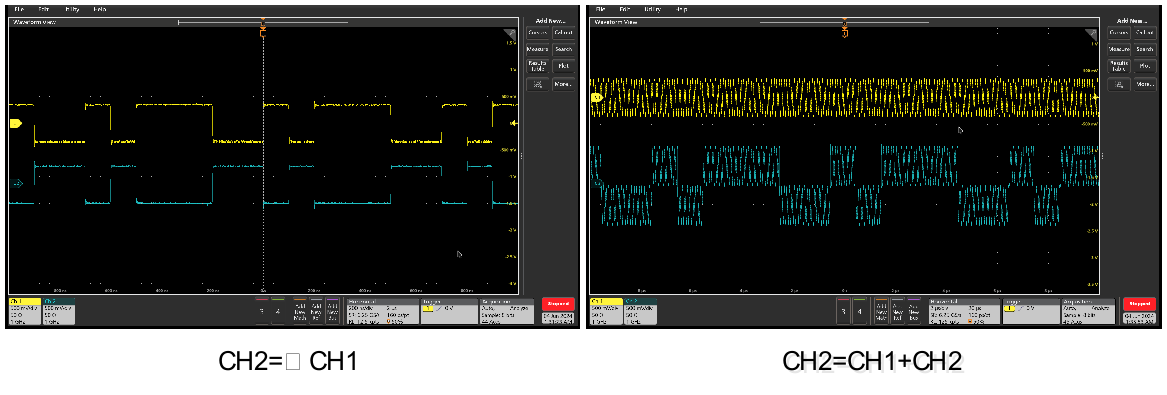Click Add New Math in left scope
1167x395 pixels.
pos(299,311)
